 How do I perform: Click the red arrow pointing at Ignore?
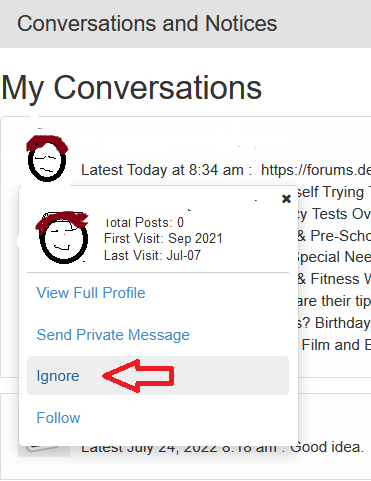[x=138, y=376]
